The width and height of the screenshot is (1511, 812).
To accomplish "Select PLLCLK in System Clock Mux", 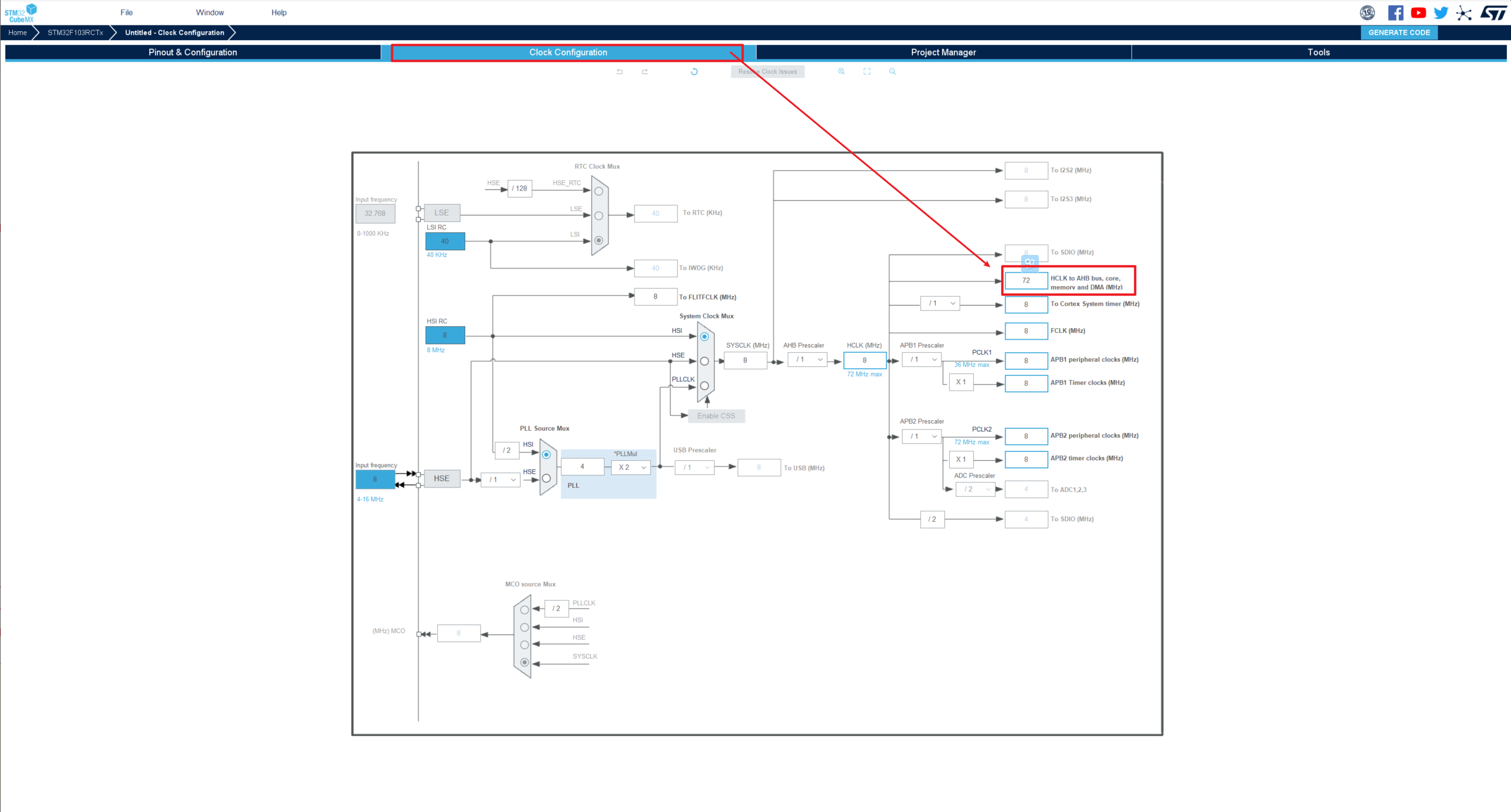I will pos(704,385).
